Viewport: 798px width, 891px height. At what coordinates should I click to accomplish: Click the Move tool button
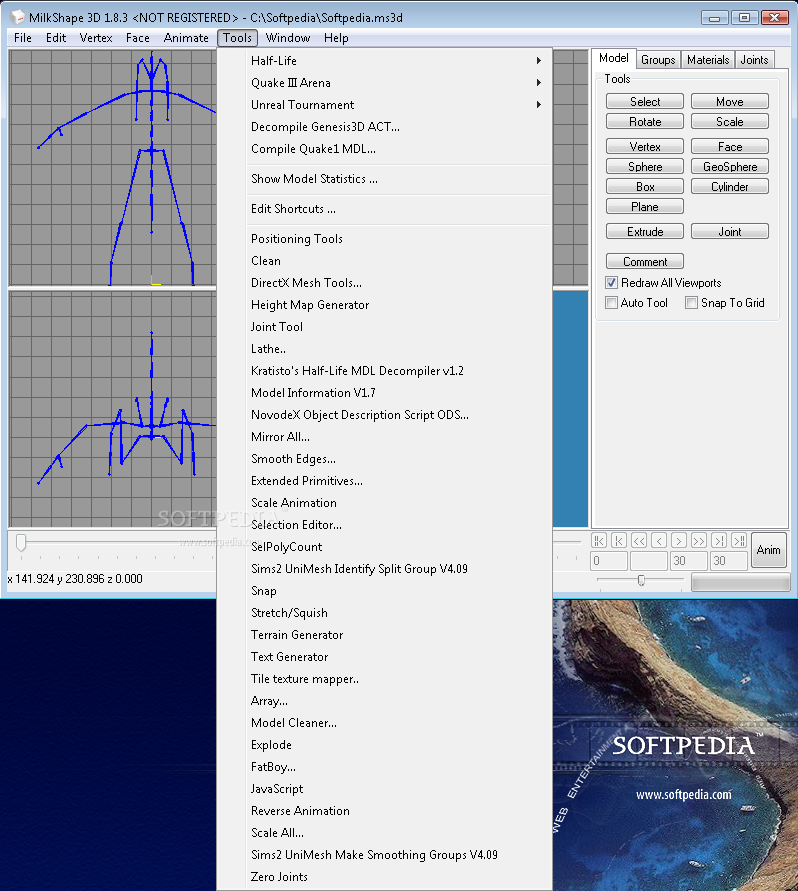click(730, 101)
